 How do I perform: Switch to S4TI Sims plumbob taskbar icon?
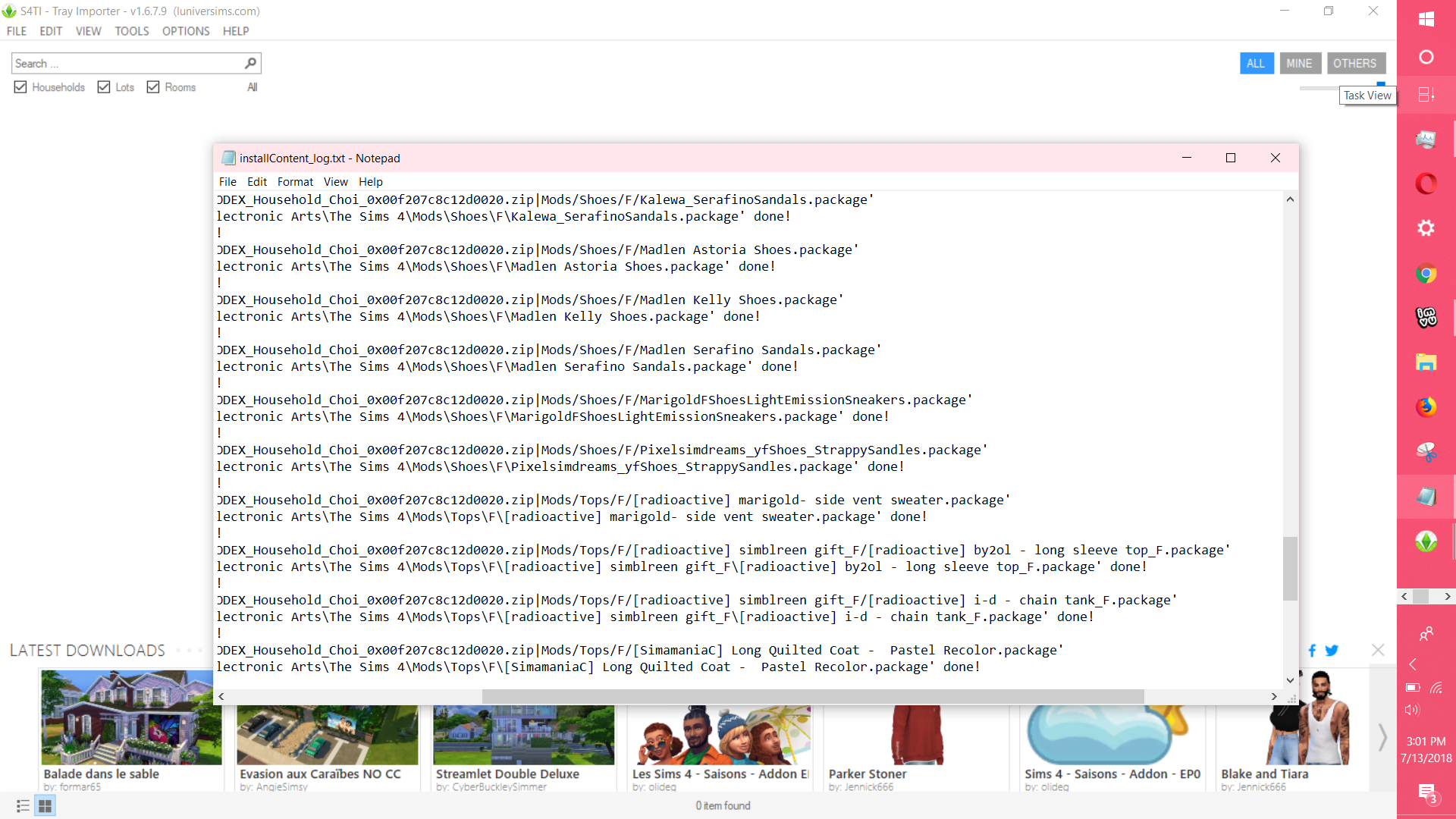click(x=1426, y=541)
